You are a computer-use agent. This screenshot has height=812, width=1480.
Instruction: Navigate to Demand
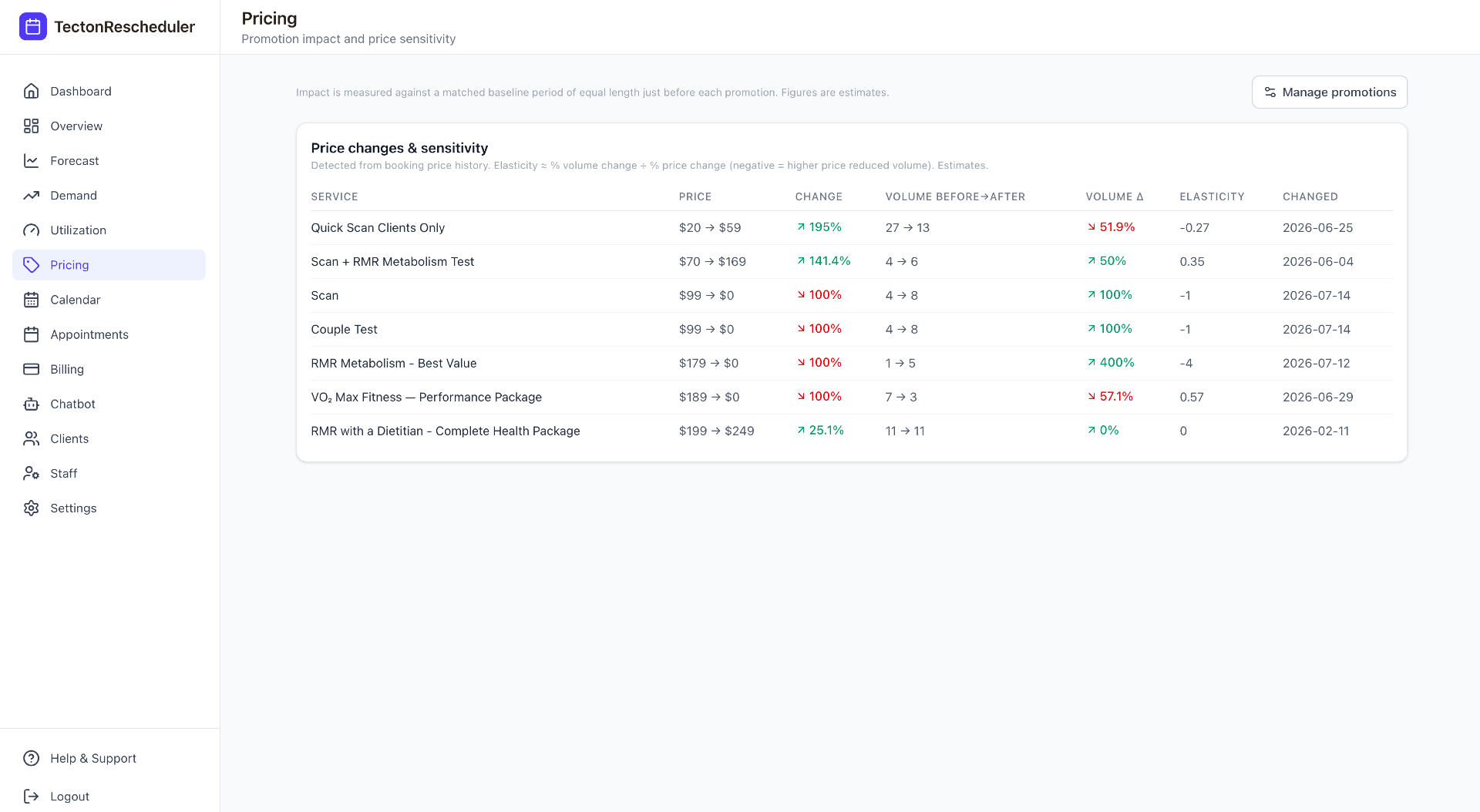[x=109, y=195]
